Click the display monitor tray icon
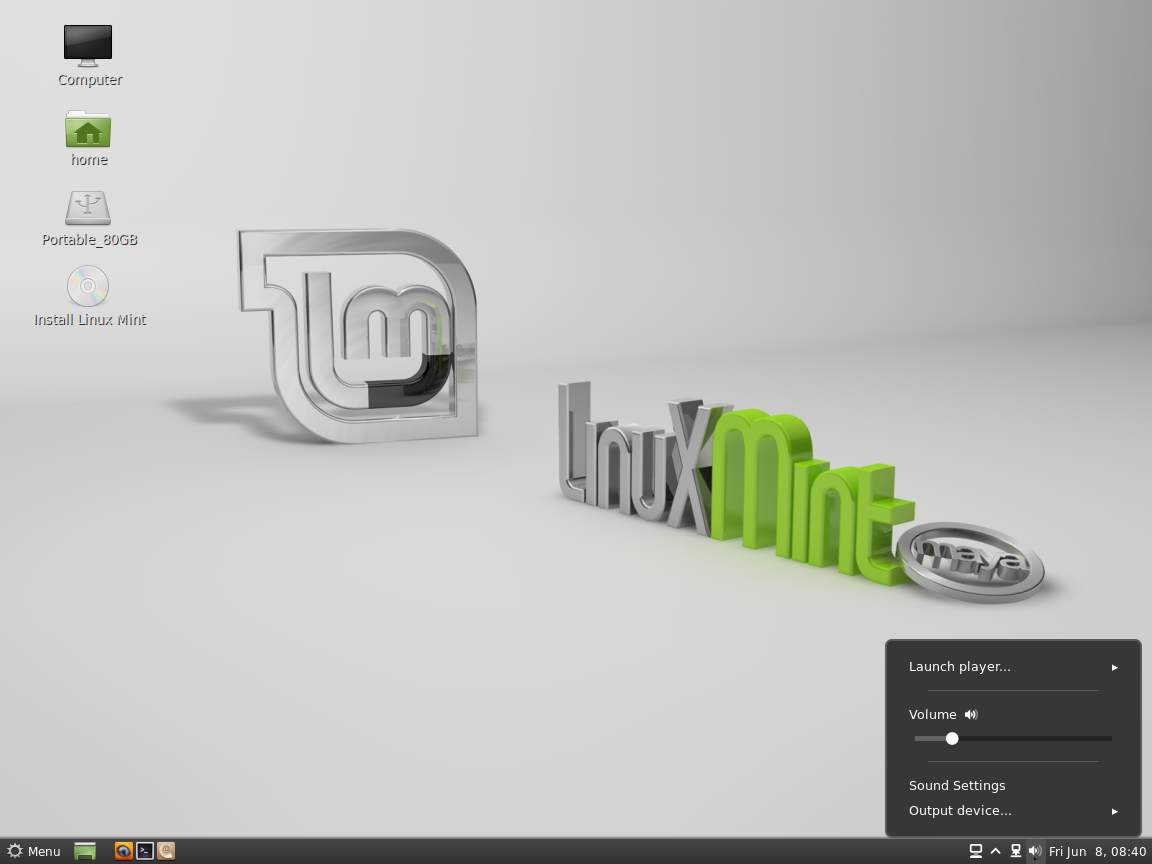 976,852
